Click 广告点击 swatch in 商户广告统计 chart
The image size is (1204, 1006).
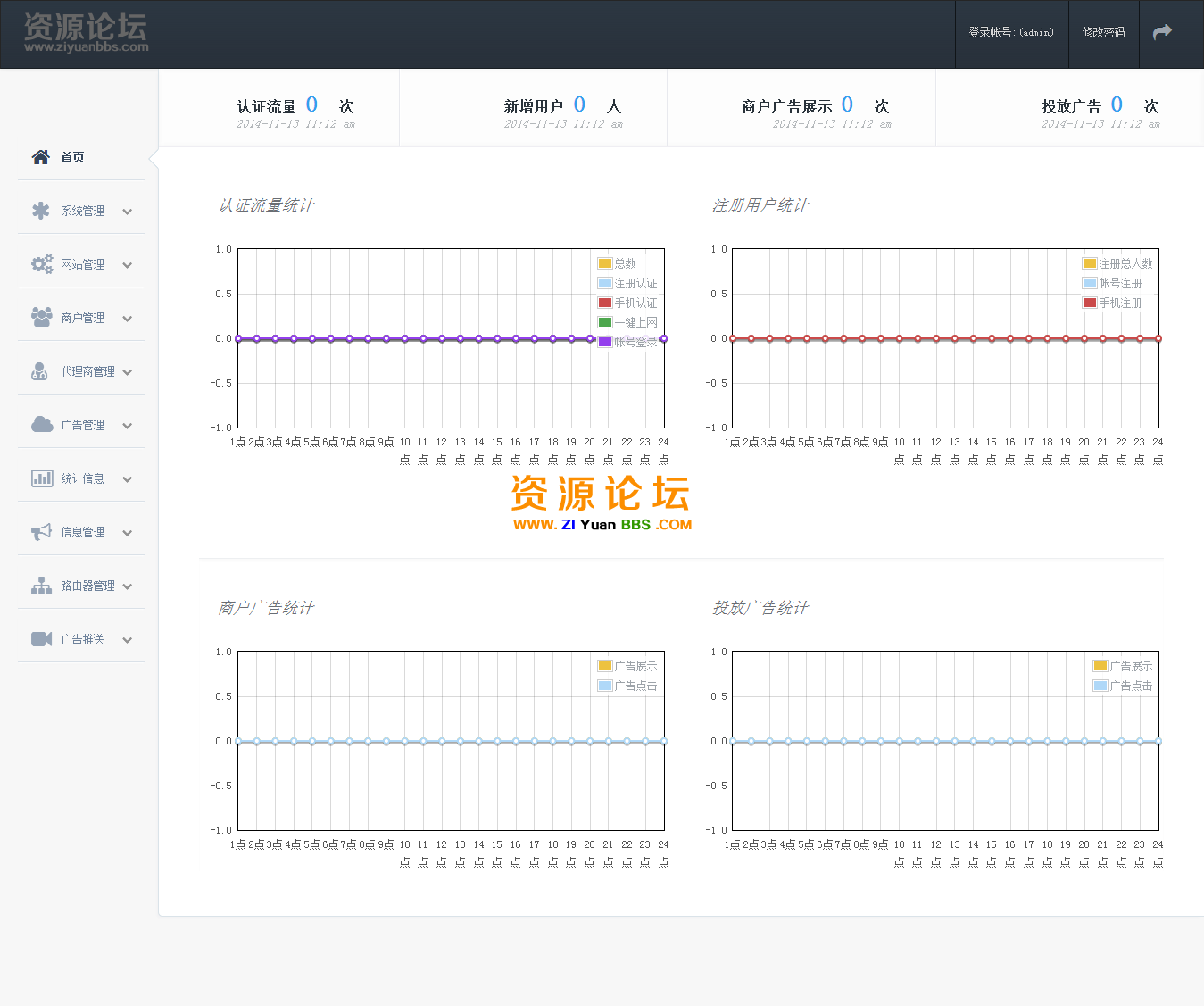605,686
